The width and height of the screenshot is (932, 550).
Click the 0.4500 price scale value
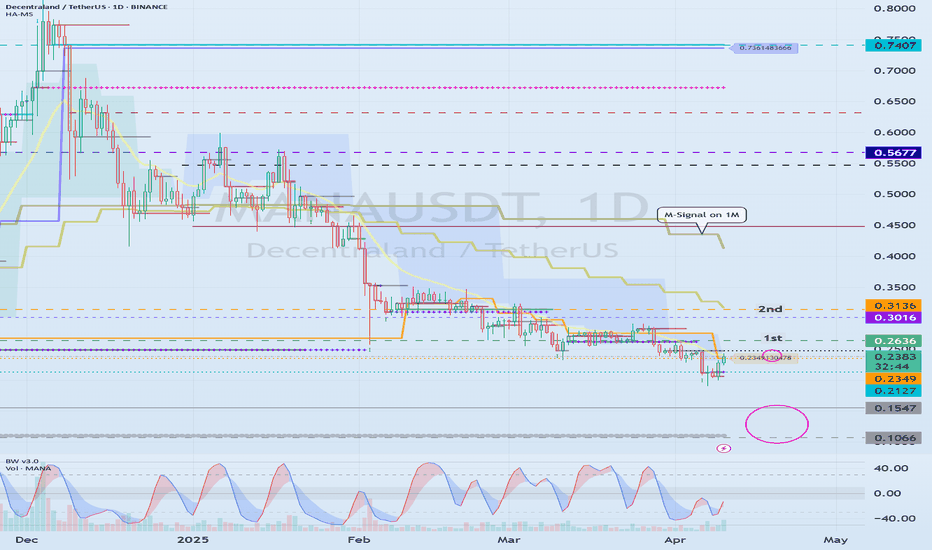895,225
